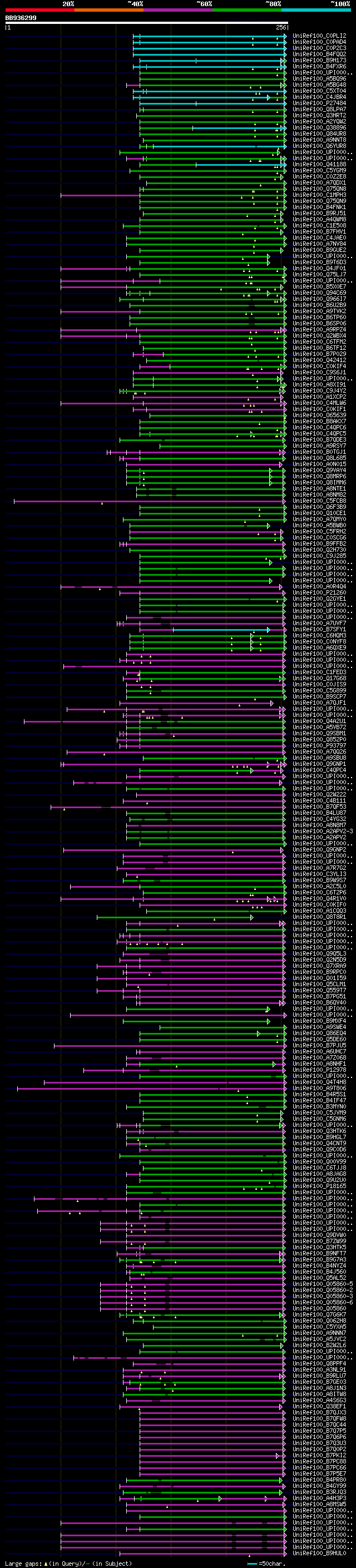
Task: Click the UniRef100_A2APV2-3 label
Action: point(323,832)
